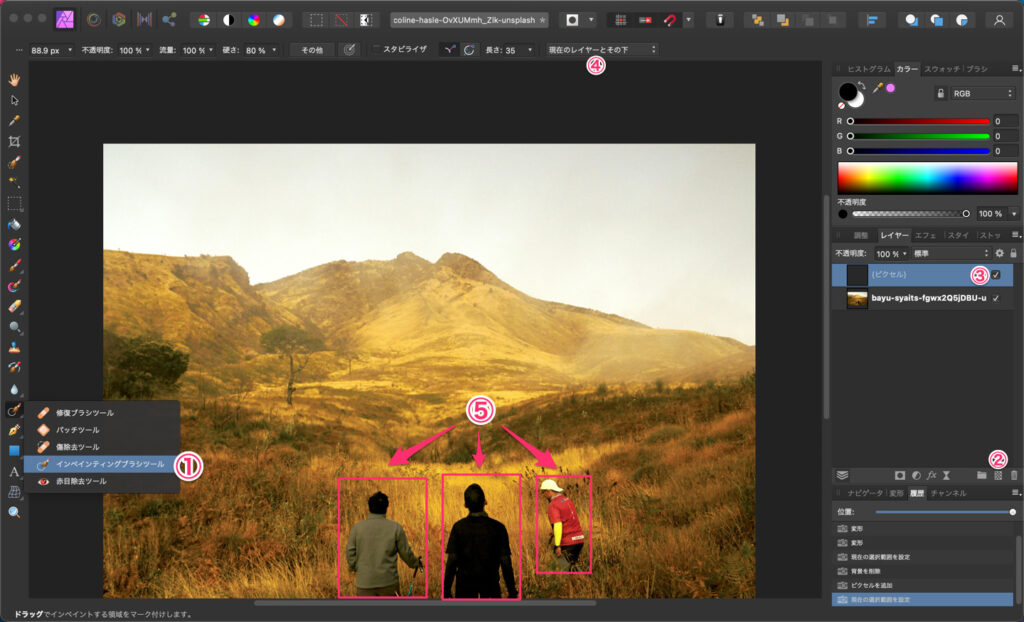Toggle visibility of the bayu-syaits photo layer
The height and width of the screenshot is (622, 1024).
[x=996, y=298]
